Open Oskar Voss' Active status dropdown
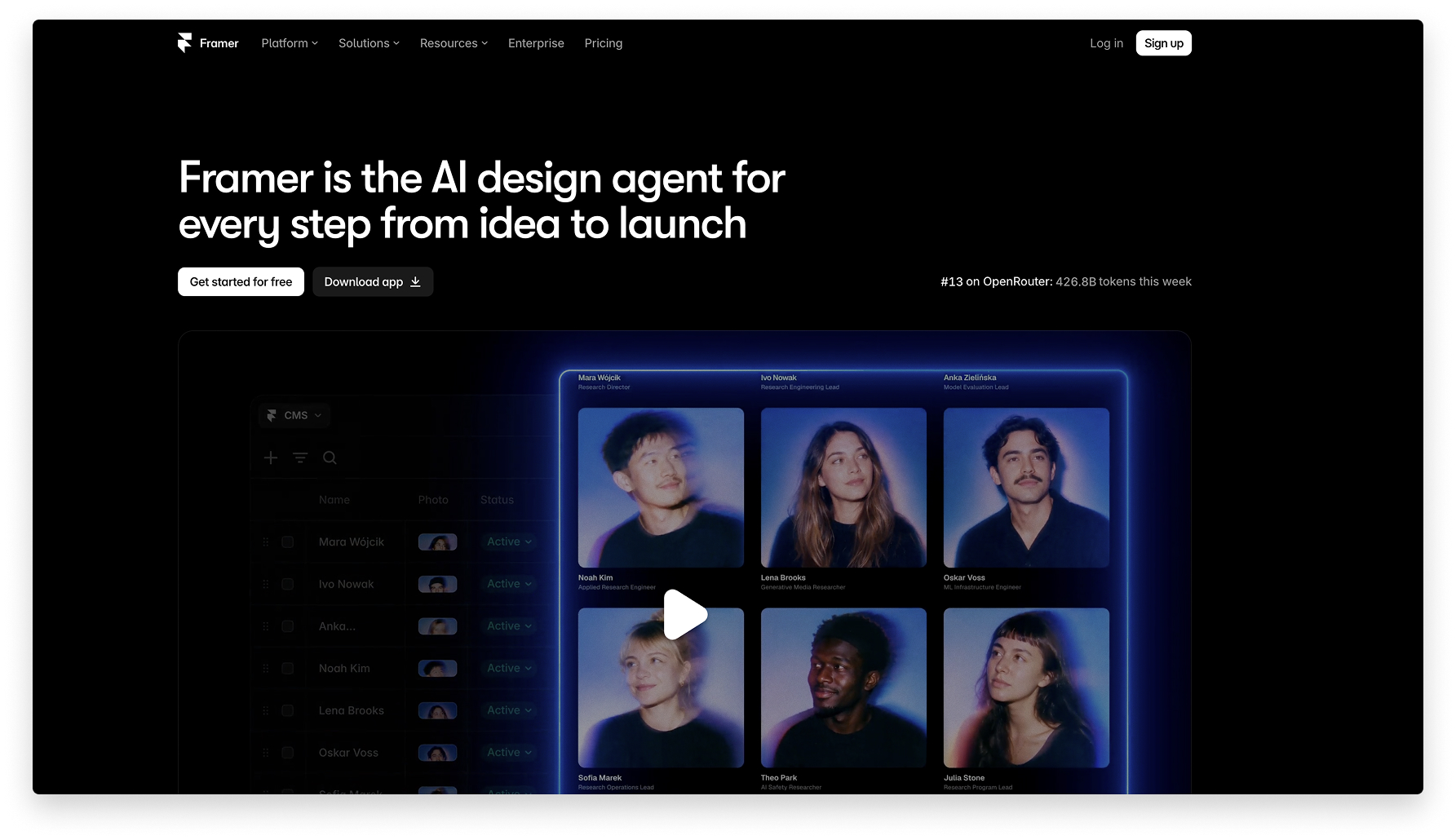 tap(509, 753)
